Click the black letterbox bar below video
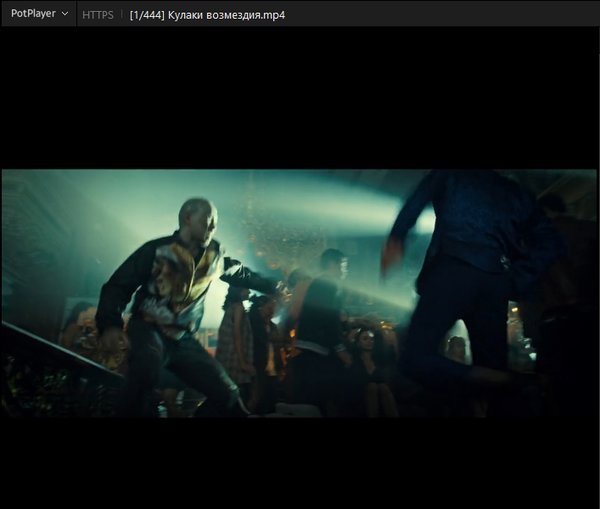This screenshot has width=600, height=509. pos(300,462)
